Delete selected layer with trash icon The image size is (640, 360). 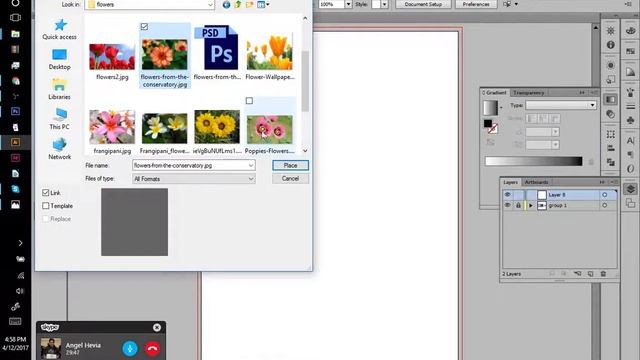(603, 273)
